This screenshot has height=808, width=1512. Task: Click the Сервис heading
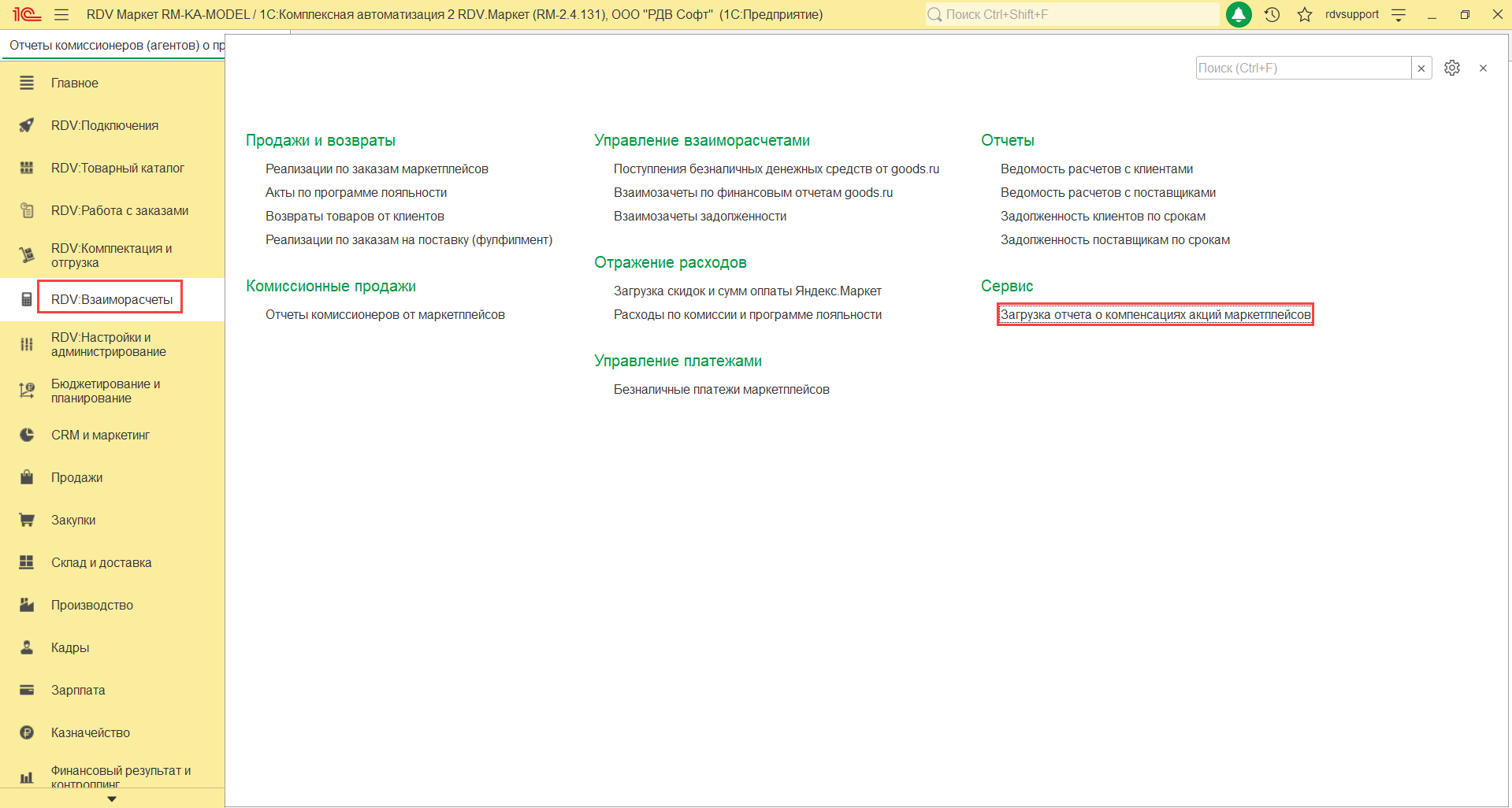[1007, 286]
